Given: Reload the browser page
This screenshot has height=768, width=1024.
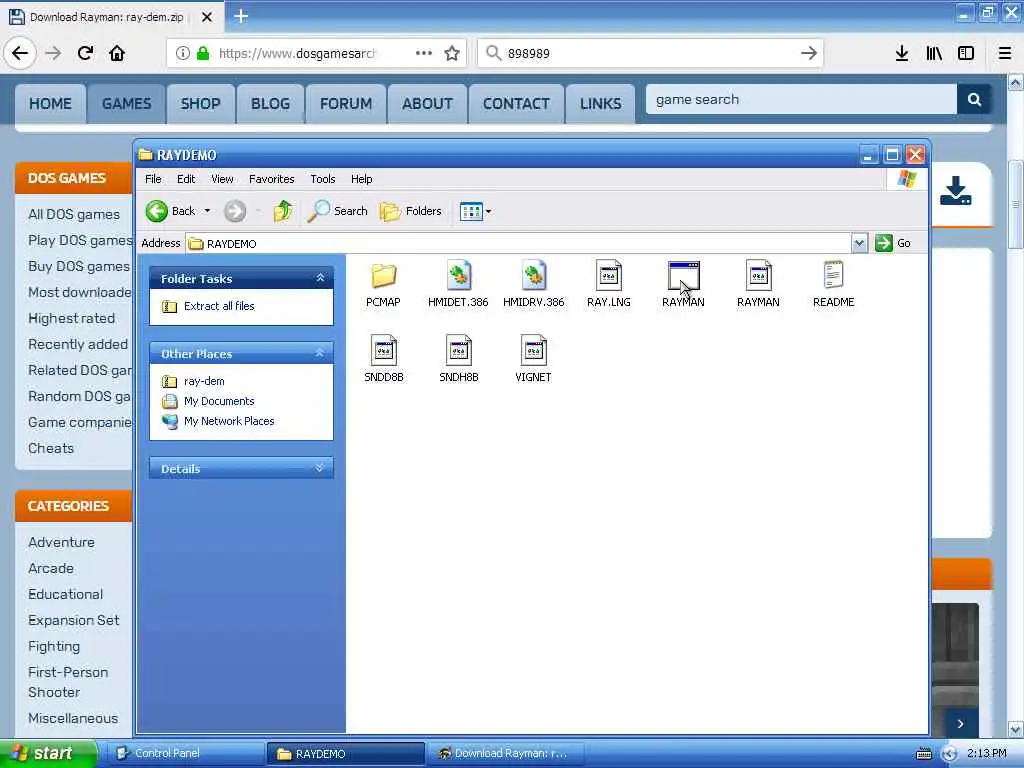Looking at the screenshot, I should pyautogui.click(x=86, y=53).
